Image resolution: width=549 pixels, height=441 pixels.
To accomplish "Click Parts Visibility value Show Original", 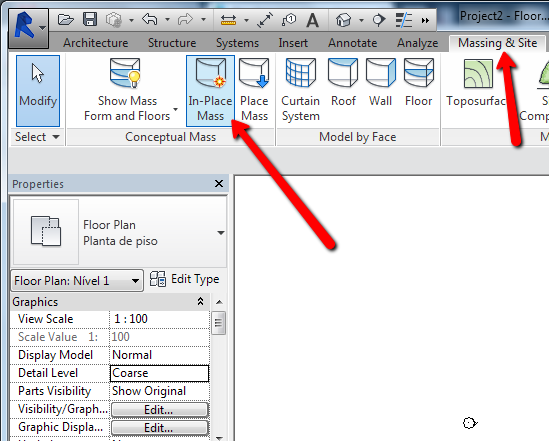I will 160,391.
